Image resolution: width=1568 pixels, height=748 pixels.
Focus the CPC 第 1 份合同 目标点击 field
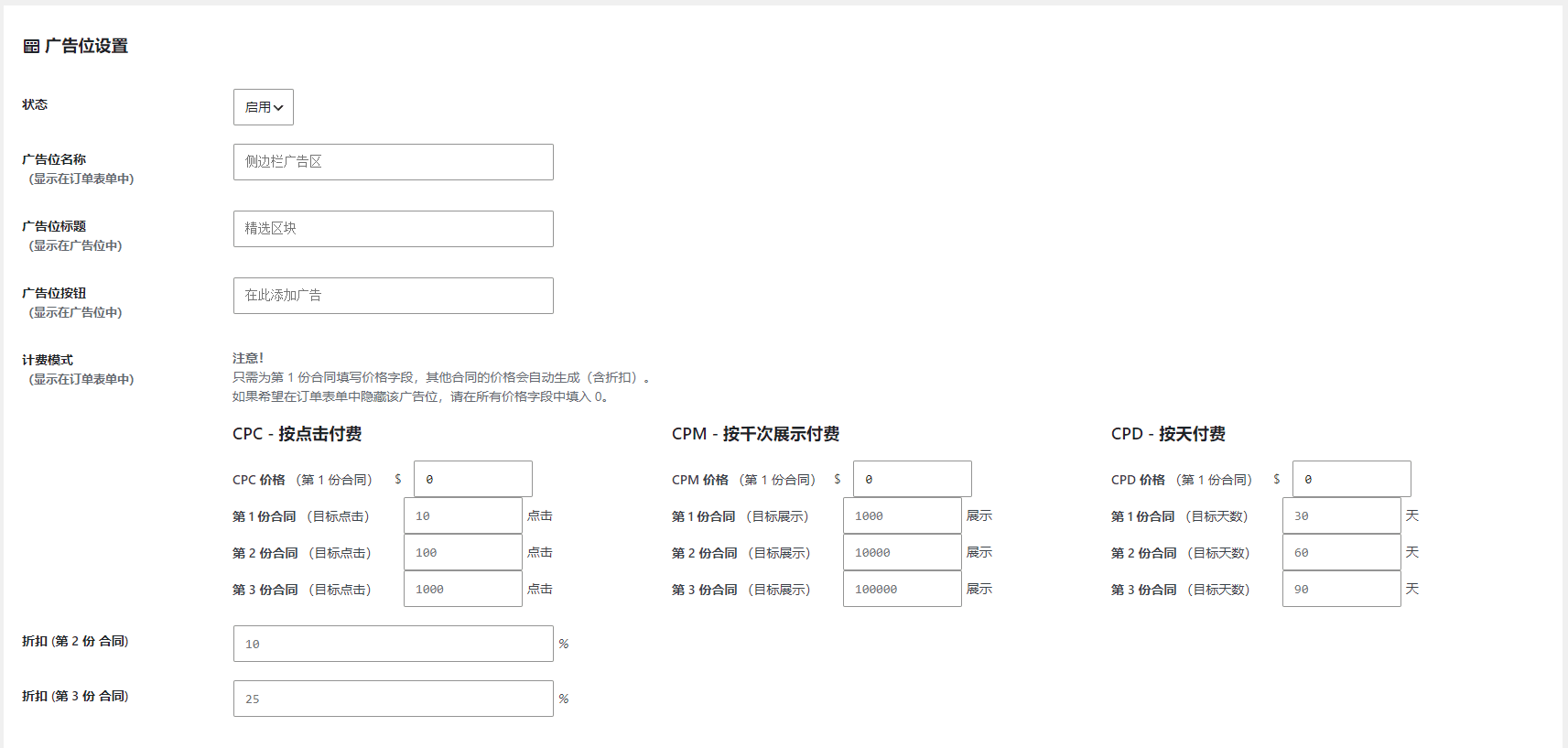tap(463, 515)
